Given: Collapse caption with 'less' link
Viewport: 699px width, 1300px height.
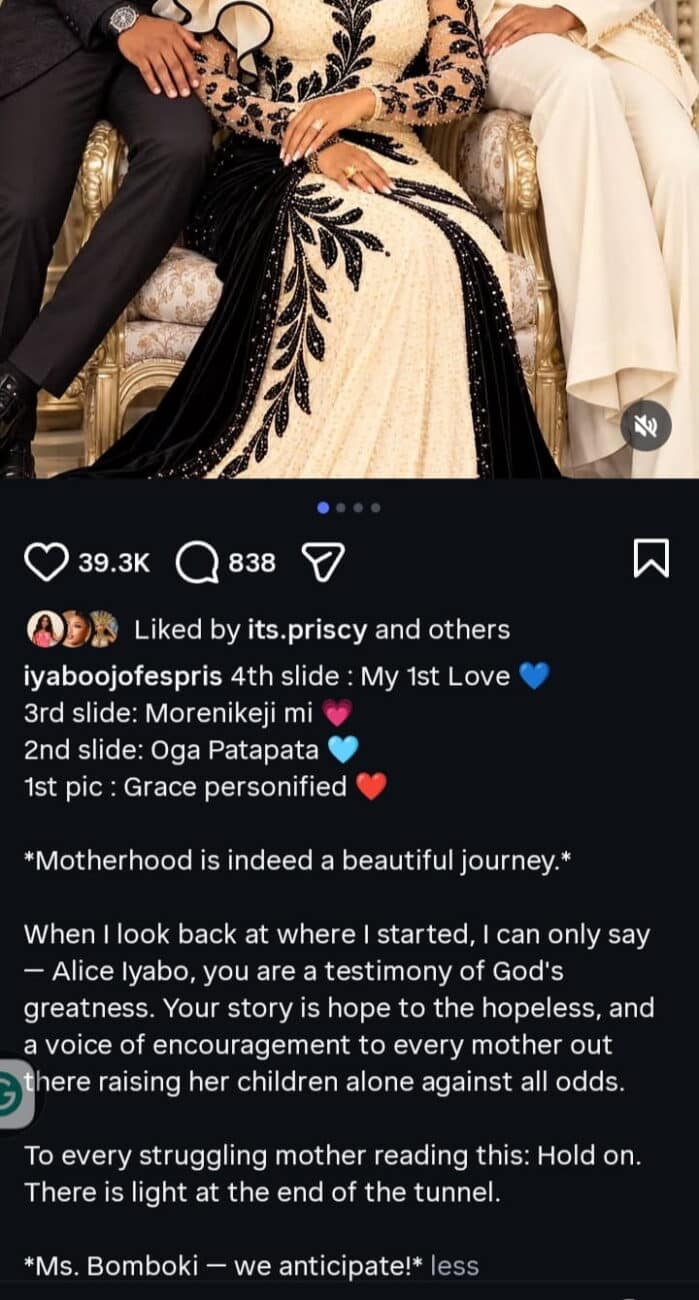Looking at the screenshot, I should tap(454, 1266).
